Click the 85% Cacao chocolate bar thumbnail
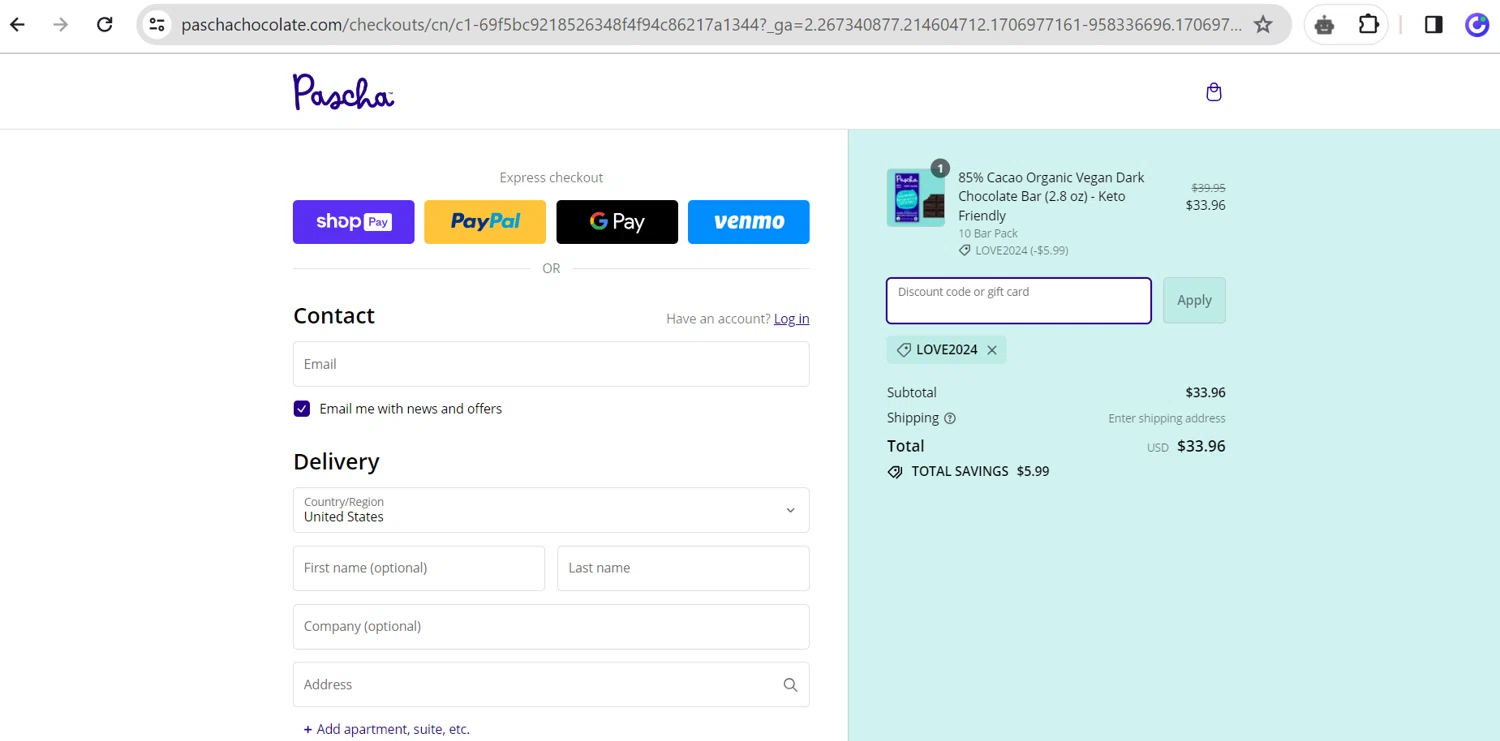Viewport: 1500px width, 741px height. pyautogui.click(x=915, y=197)
